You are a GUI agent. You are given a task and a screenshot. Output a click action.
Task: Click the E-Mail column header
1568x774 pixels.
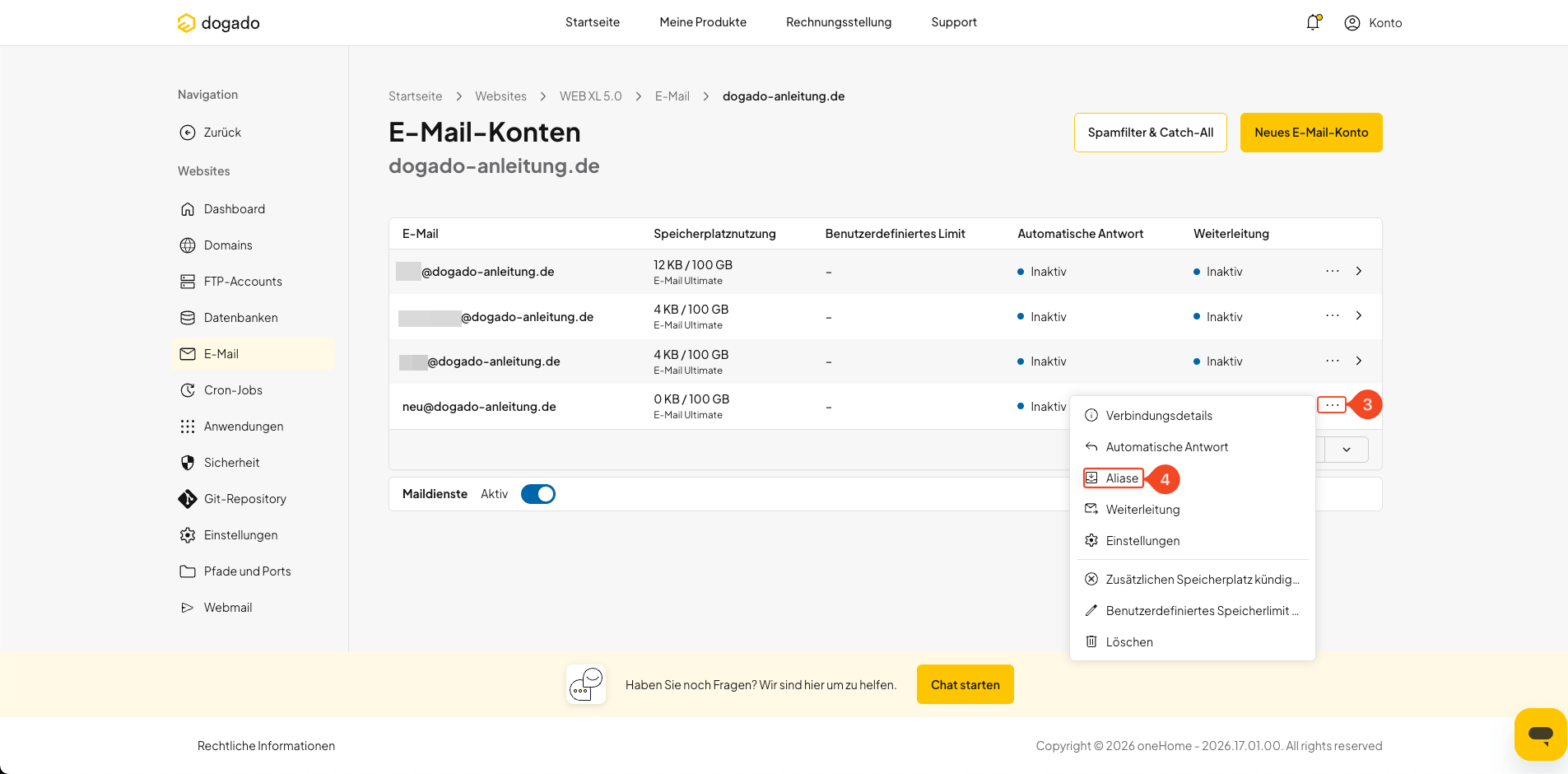(x=420, y=234)
